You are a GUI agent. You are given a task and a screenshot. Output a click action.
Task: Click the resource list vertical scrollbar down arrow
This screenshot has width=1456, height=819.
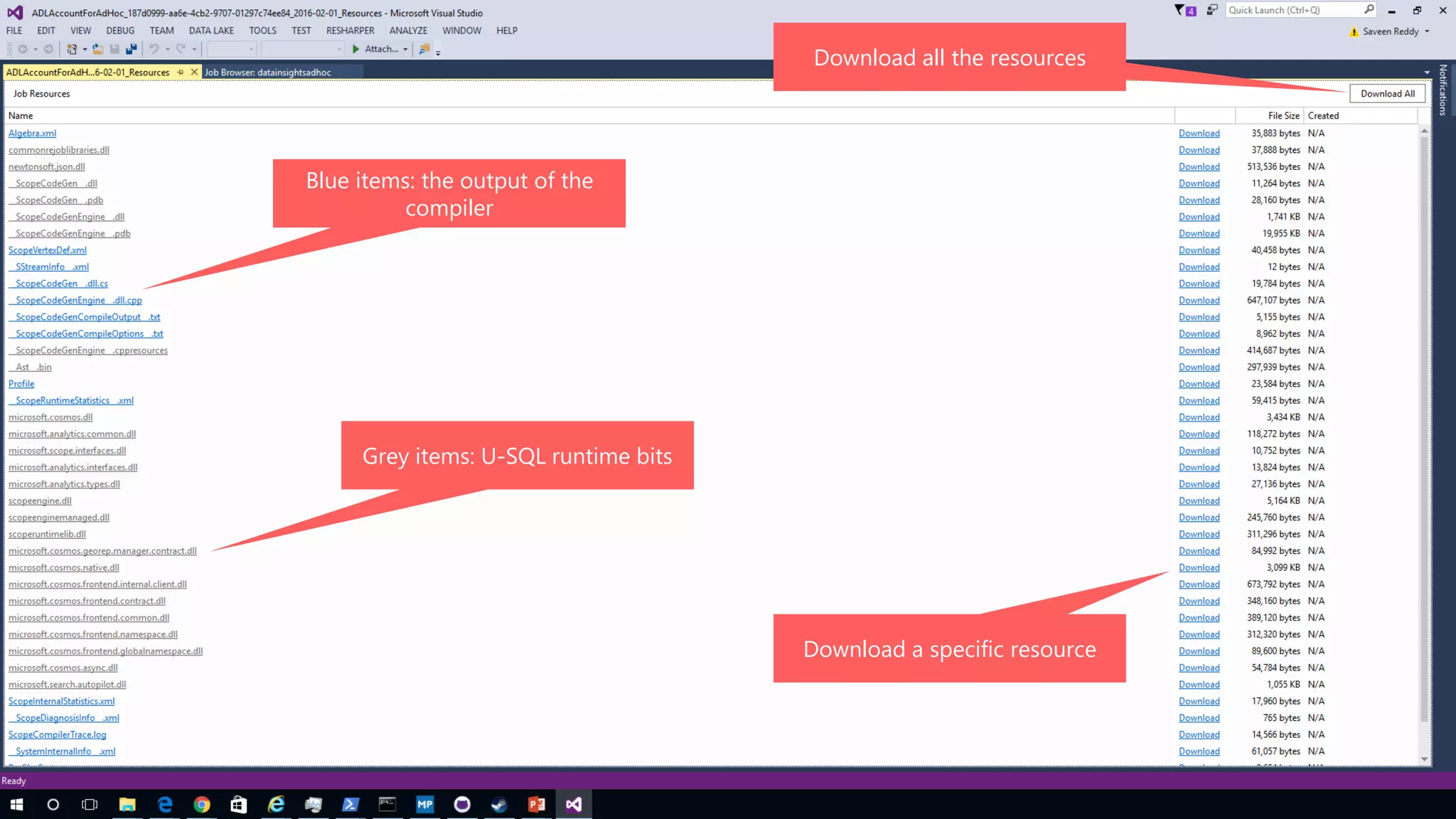coord(1424,759)
